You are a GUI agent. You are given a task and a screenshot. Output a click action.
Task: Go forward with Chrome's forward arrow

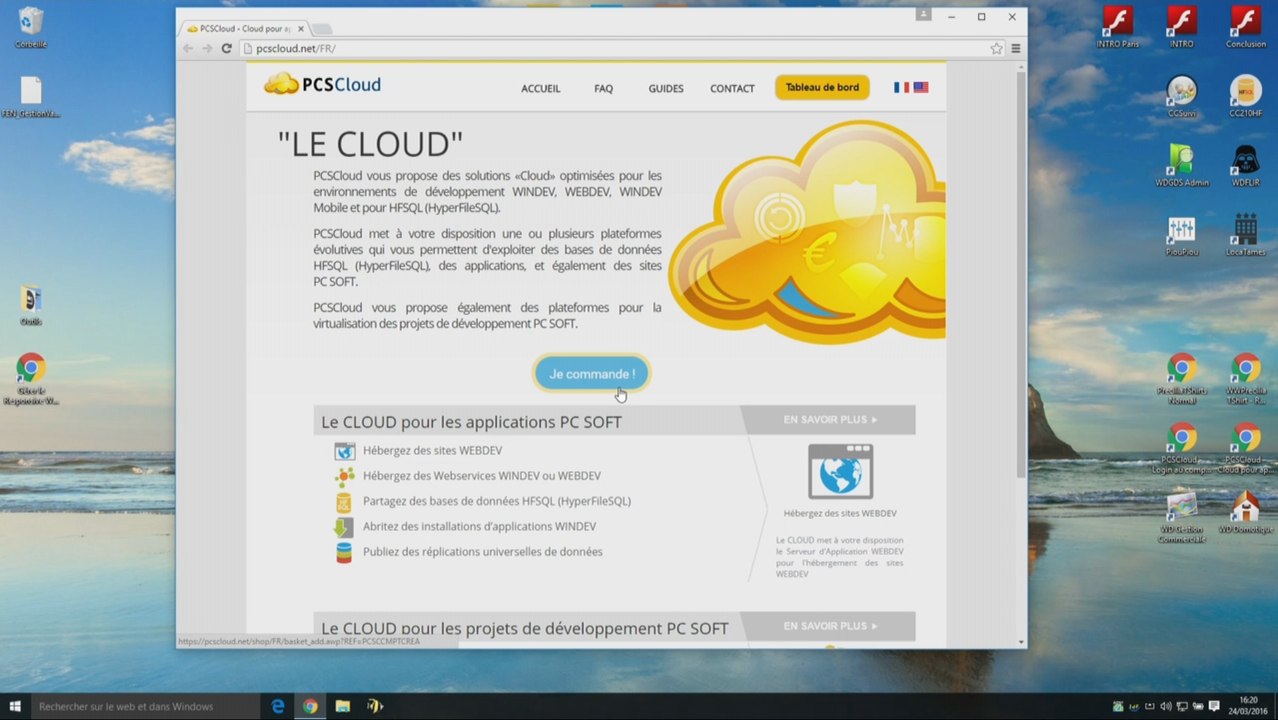point(207,48)
